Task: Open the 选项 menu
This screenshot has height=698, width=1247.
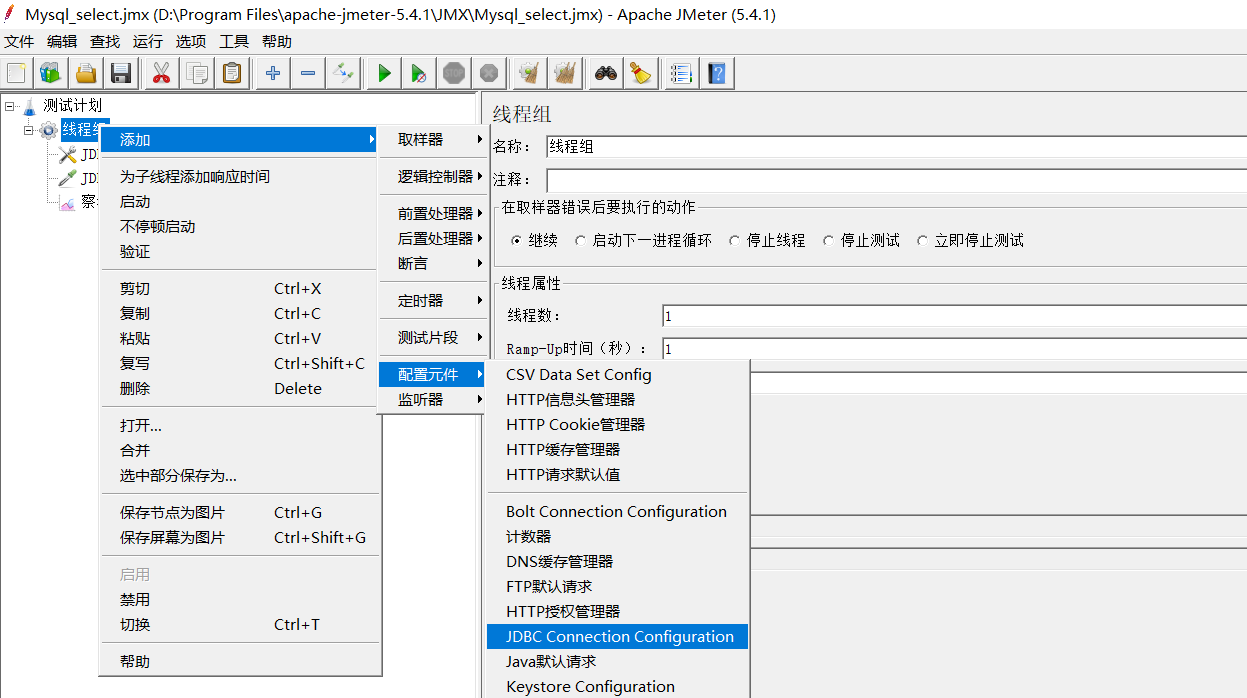Action: coord(192,41)
